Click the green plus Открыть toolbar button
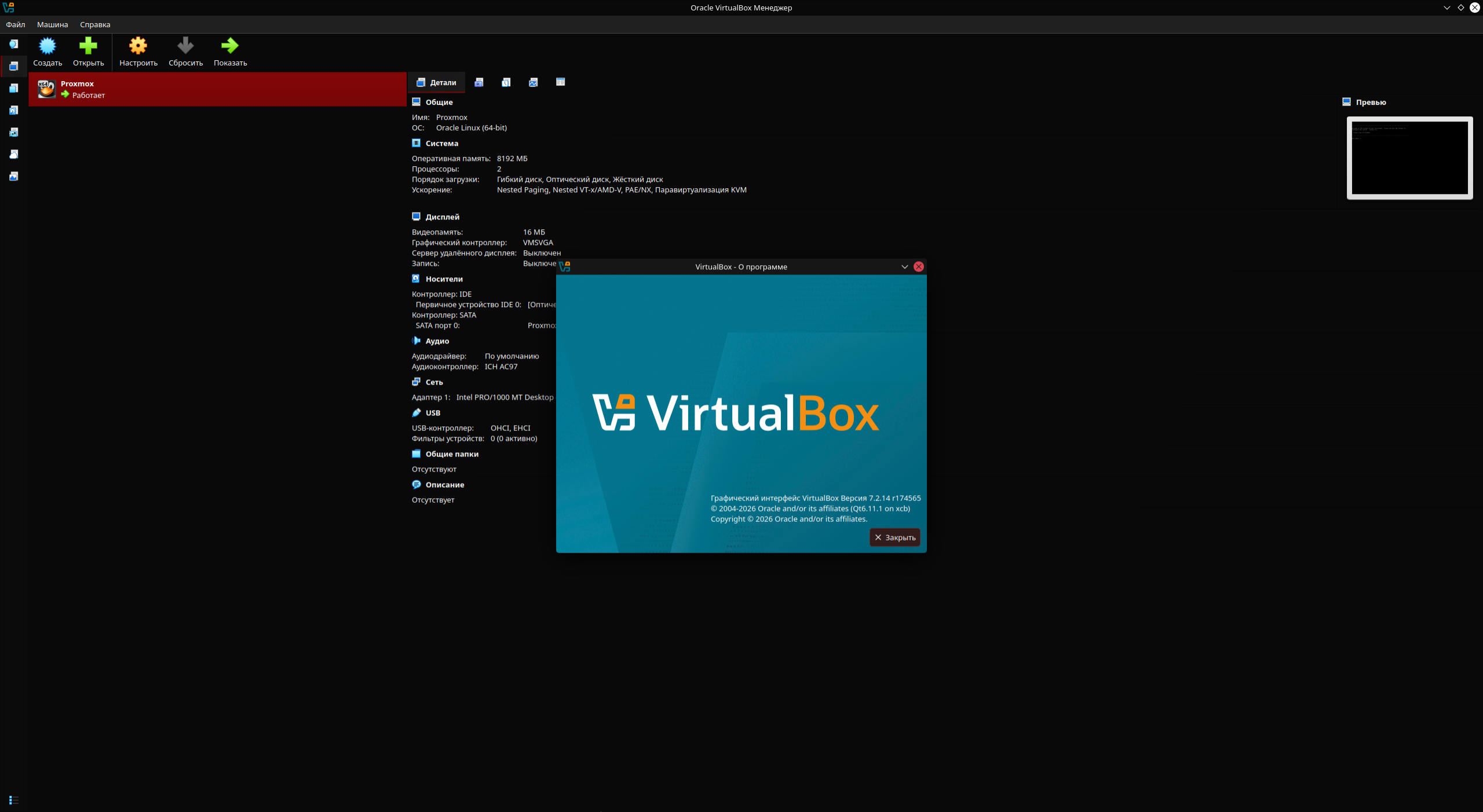Viewport: 1483px width, 812px height. click(x=88, y=52)
